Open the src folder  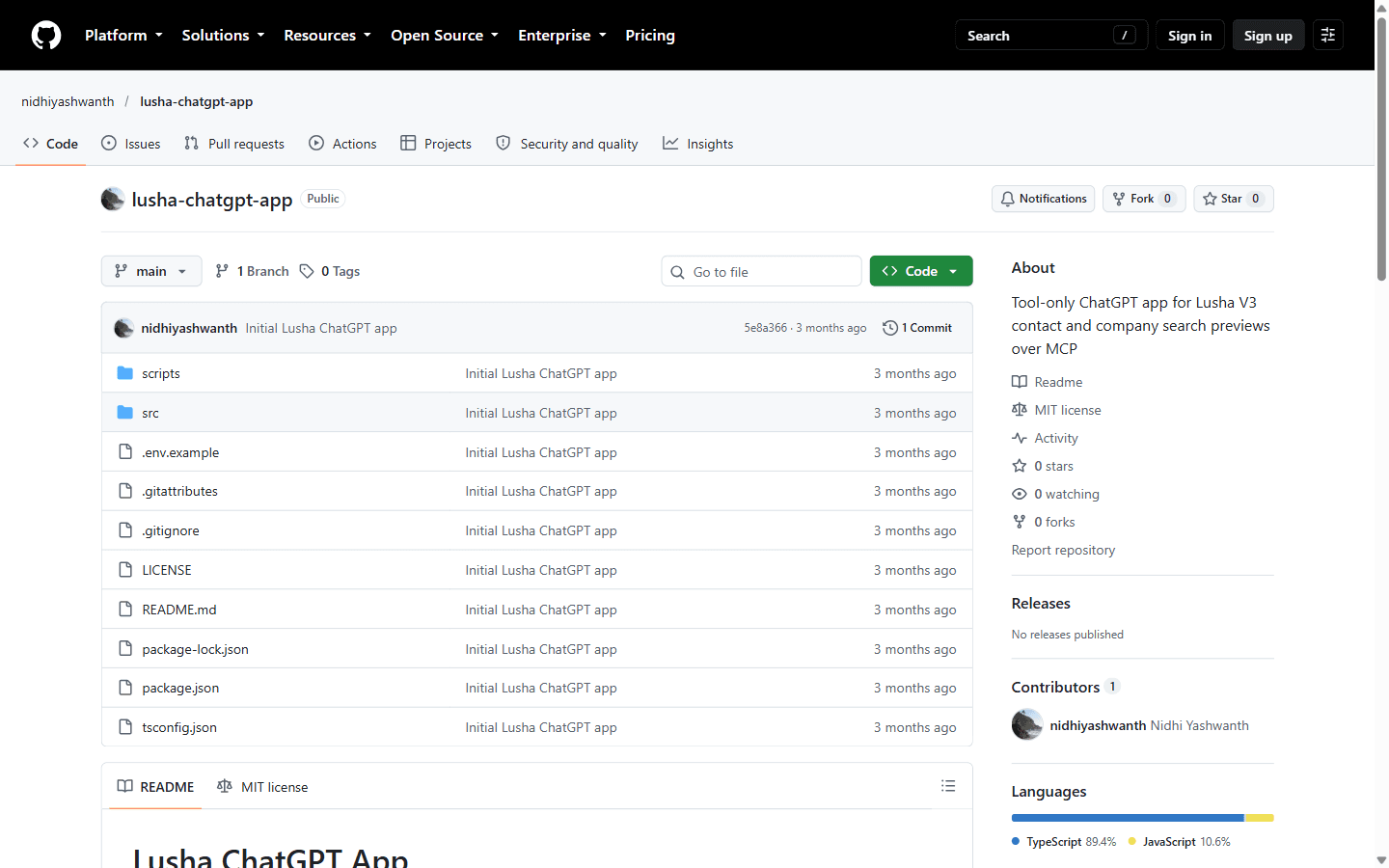(x=150, y=413)
